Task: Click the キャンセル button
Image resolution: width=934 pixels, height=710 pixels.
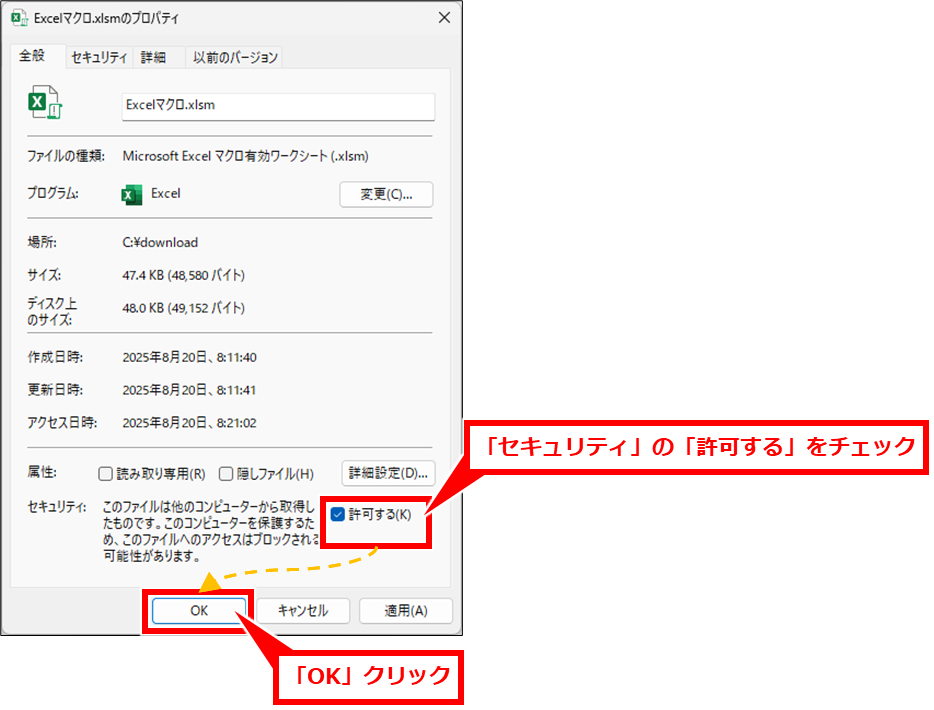Action: click(x=303, y=611)
